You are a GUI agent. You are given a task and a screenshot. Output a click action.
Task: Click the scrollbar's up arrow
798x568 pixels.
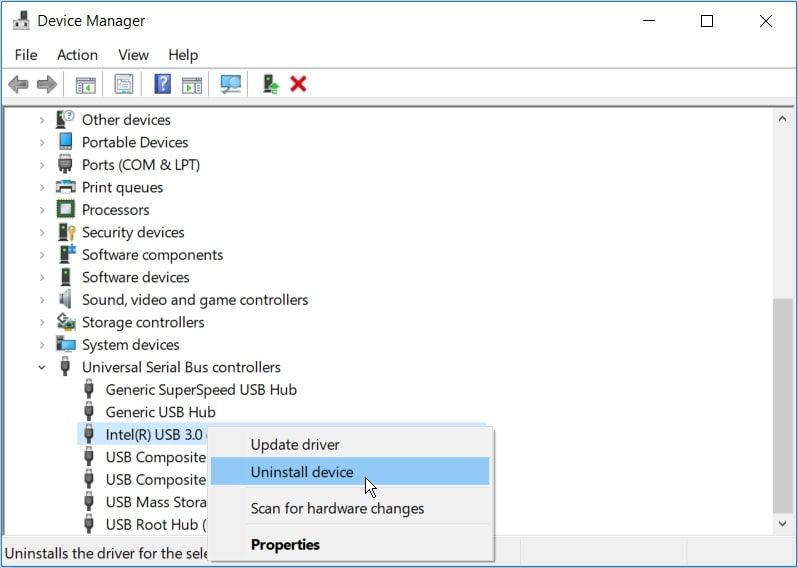click(784, 118)
